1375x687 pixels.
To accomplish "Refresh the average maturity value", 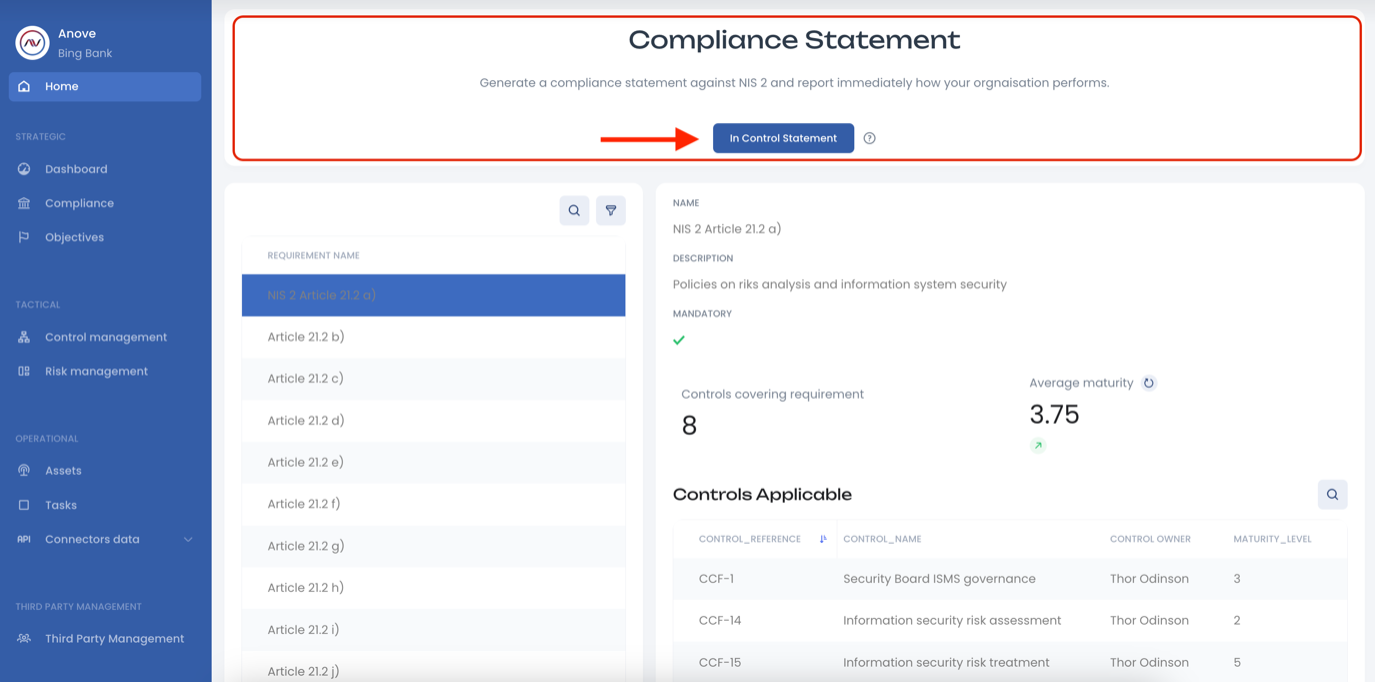I will [1149, 383].
